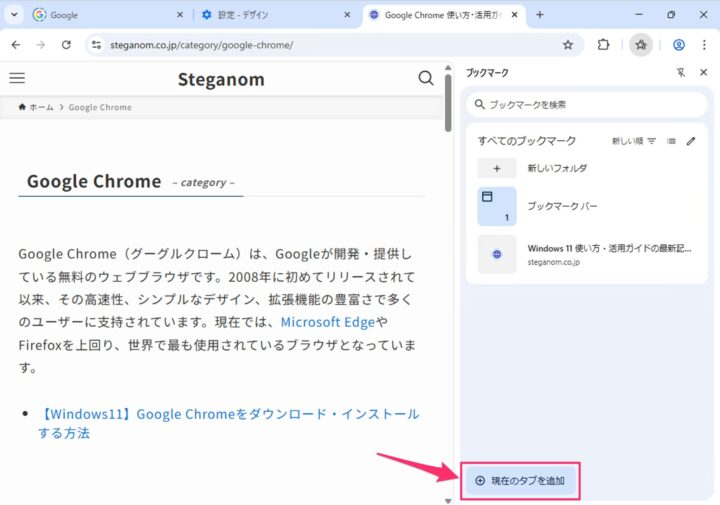Viewport: 720px width, 505px height.
Task: Open Chrome's three-dot menu
Action: tap(703, 45)
